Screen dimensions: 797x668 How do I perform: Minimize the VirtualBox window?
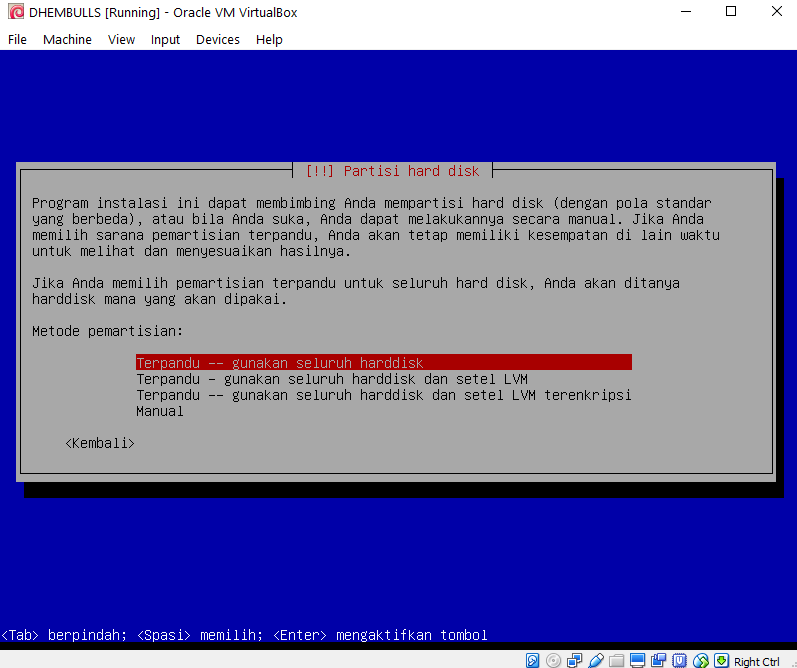(686, 12)
